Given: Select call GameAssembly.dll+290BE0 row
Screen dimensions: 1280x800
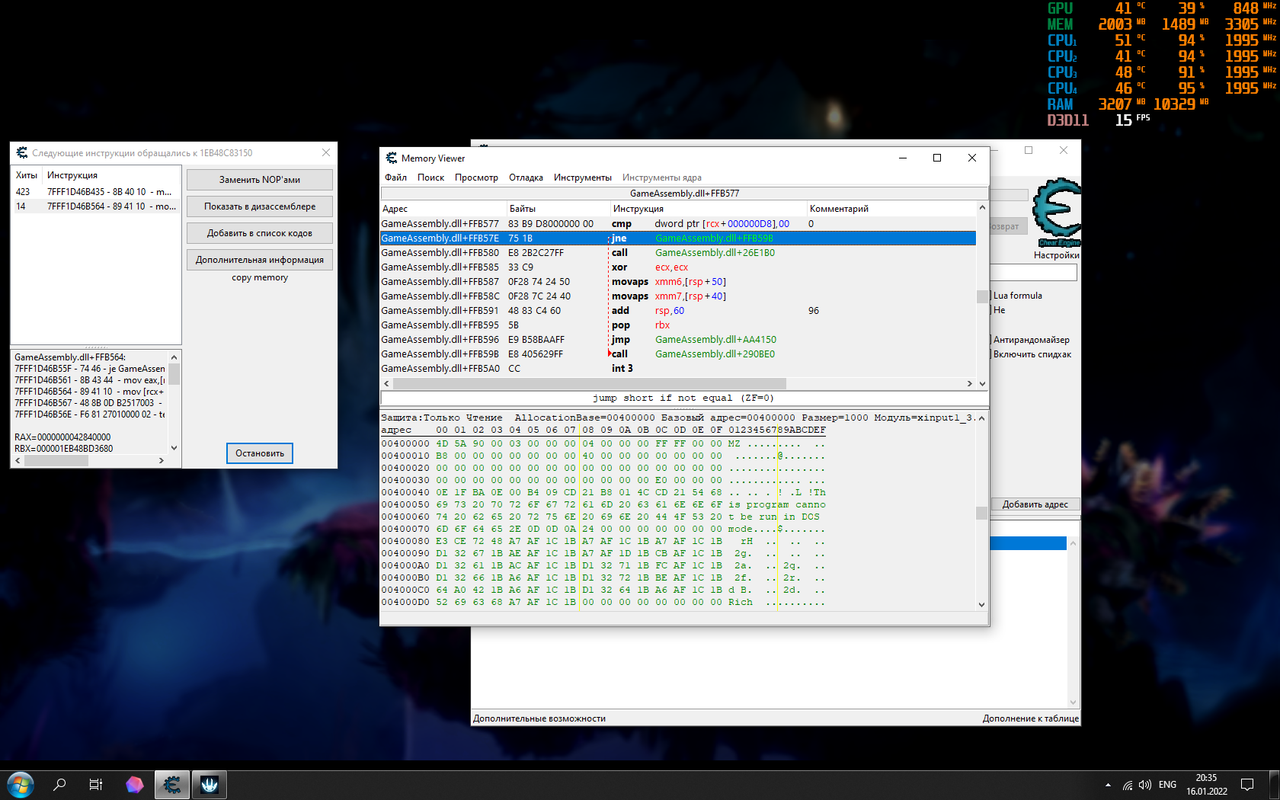Looking at the screenshot, I should tap(678, 354).
